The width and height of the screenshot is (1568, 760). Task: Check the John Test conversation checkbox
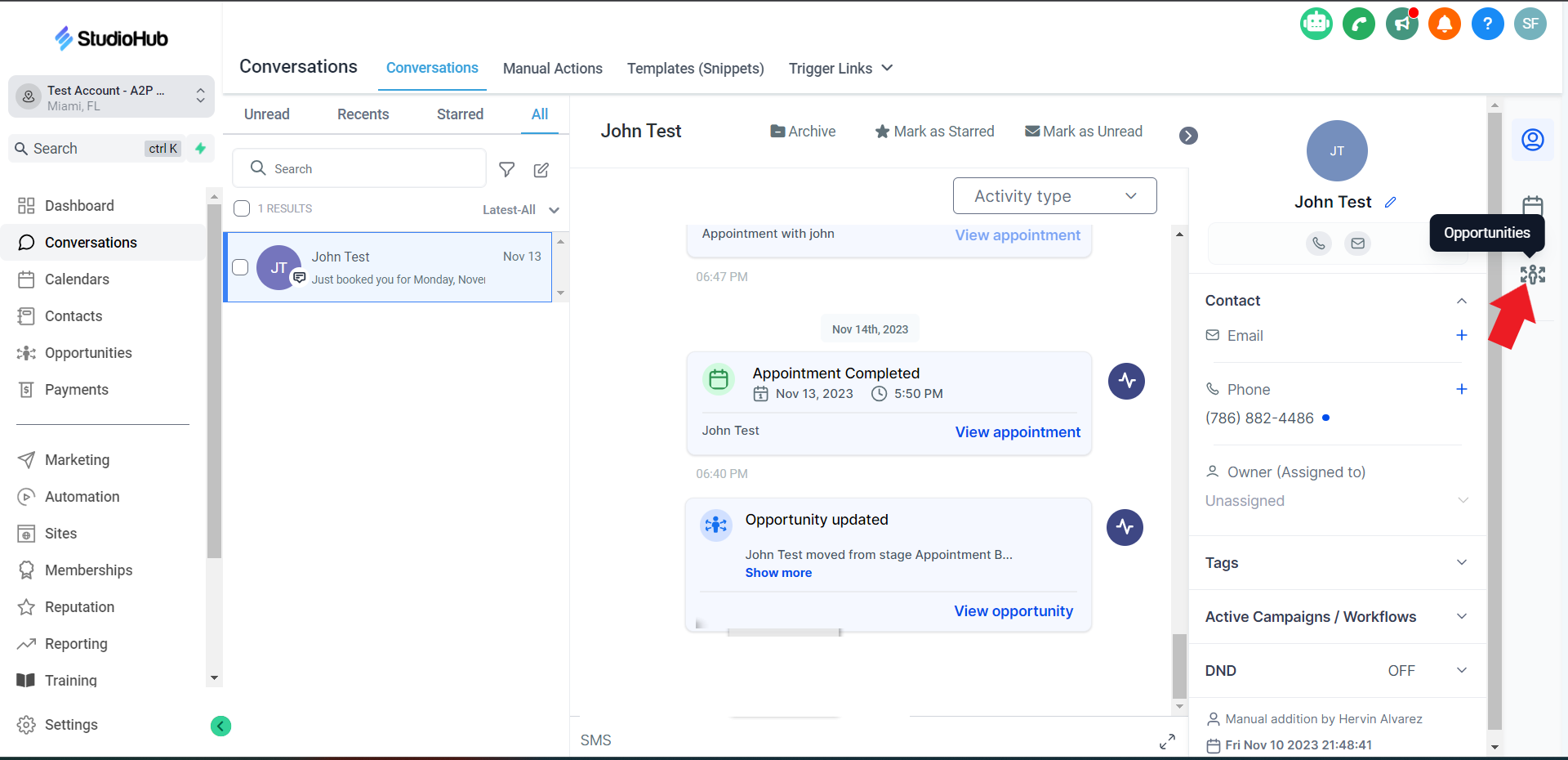pos(240,267)
